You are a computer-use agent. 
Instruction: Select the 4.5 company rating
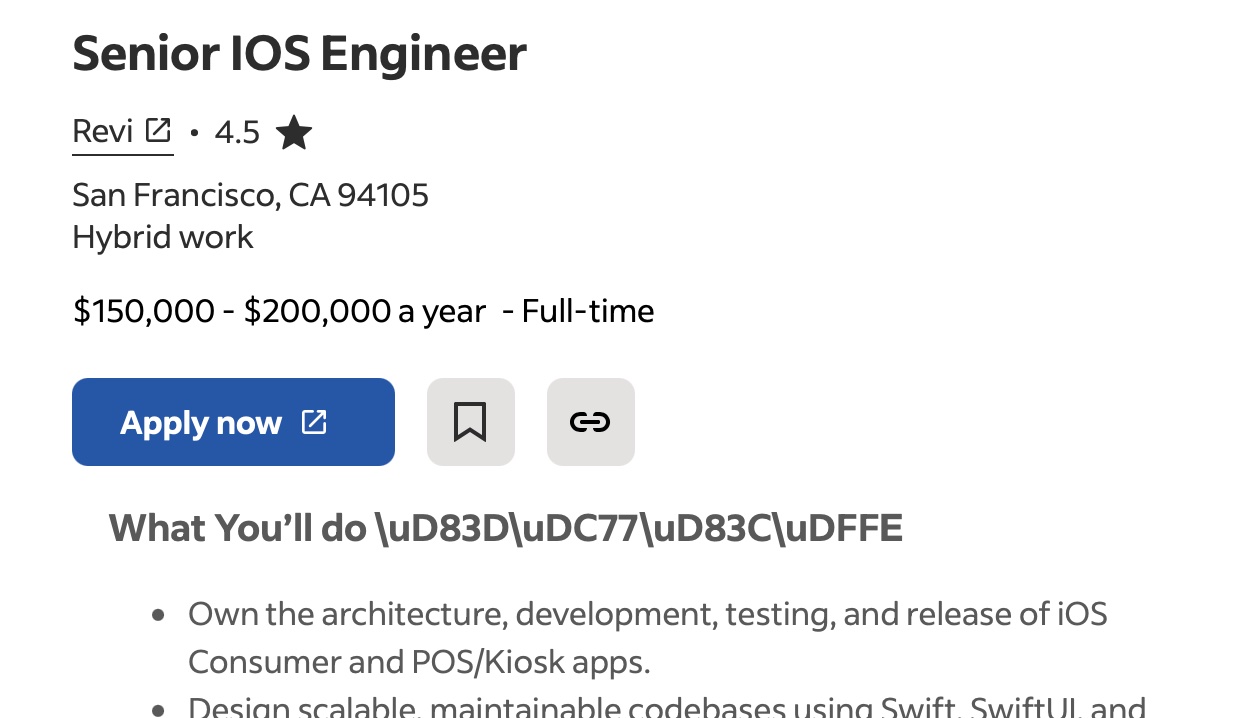(x=237, y=132)
